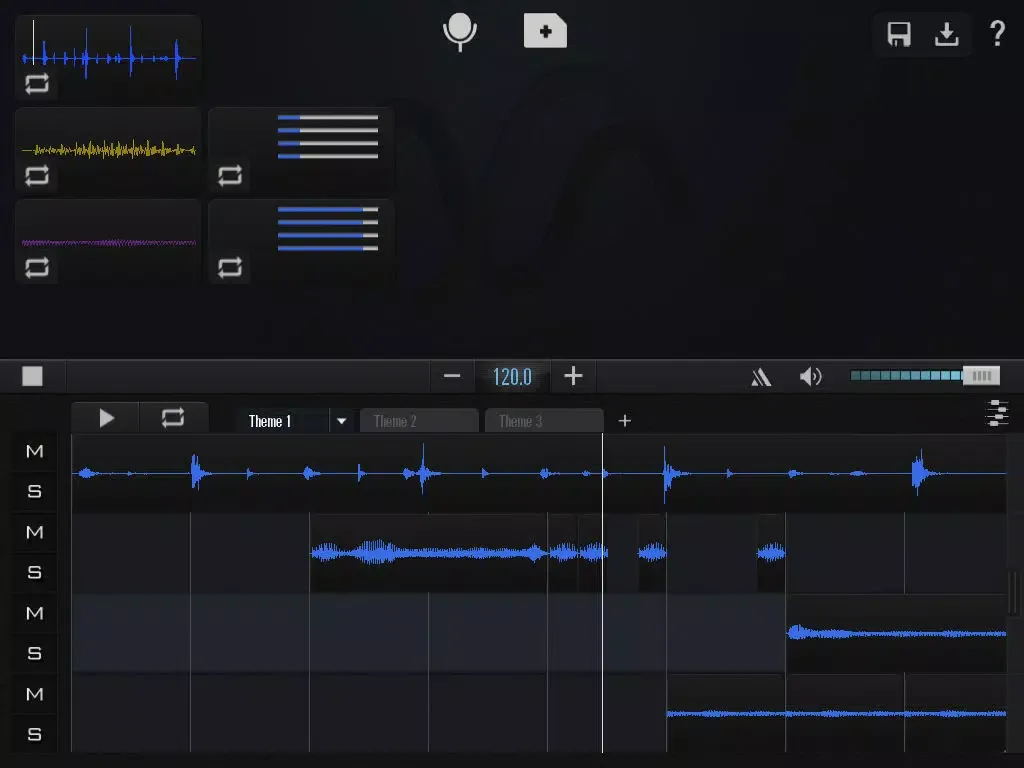Click the white playhead line in the timeline

tap(602, 593)
